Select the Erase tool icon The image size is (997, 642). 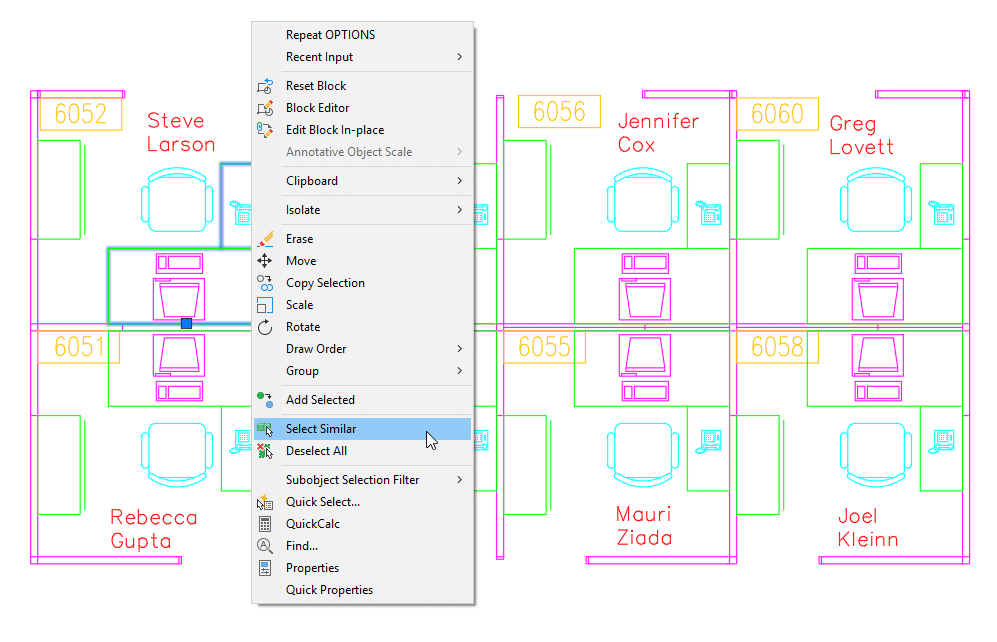coord(263,238)
